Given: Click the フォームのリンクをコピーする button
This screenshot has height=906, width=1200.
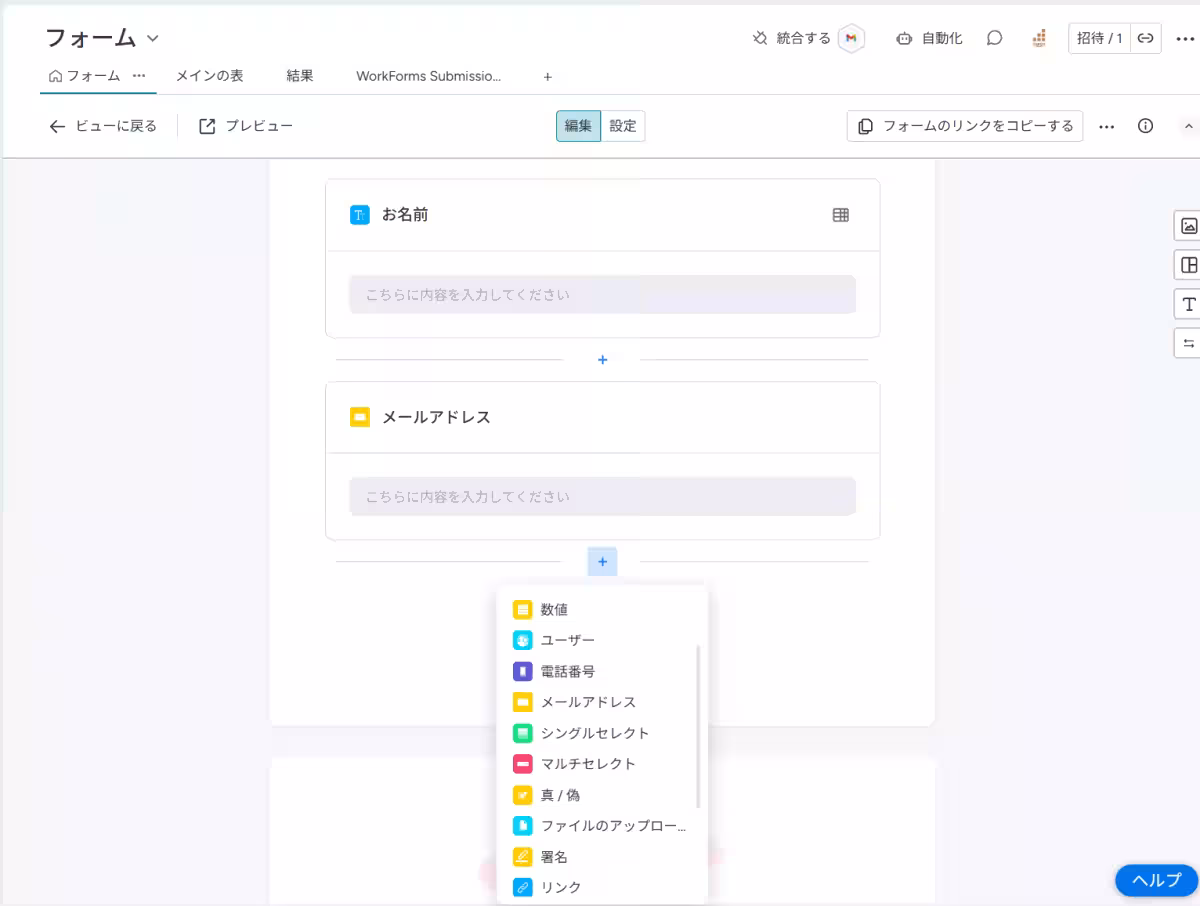Looking at the screenshot, I should [x=964, y=125].
